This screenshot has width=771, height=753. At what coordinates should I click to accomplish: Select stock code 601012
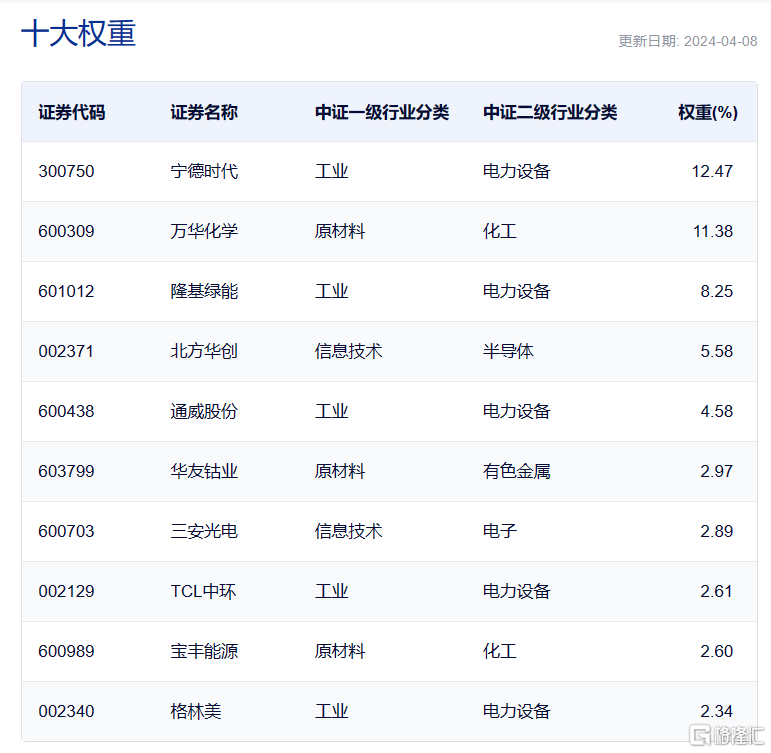tap(66, 291)
